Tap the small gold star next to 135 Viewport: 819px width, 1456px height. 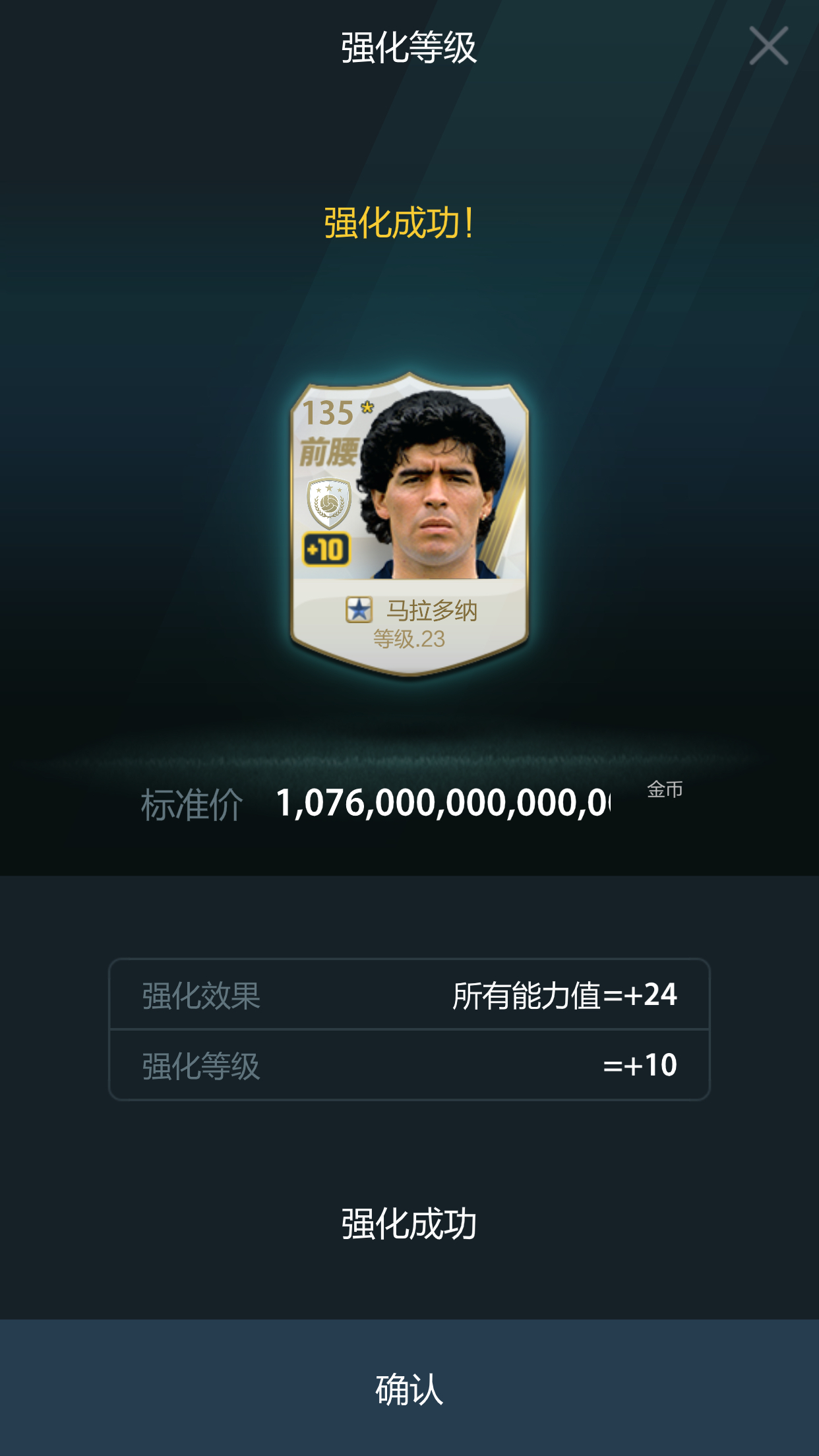tap(367, 408)
